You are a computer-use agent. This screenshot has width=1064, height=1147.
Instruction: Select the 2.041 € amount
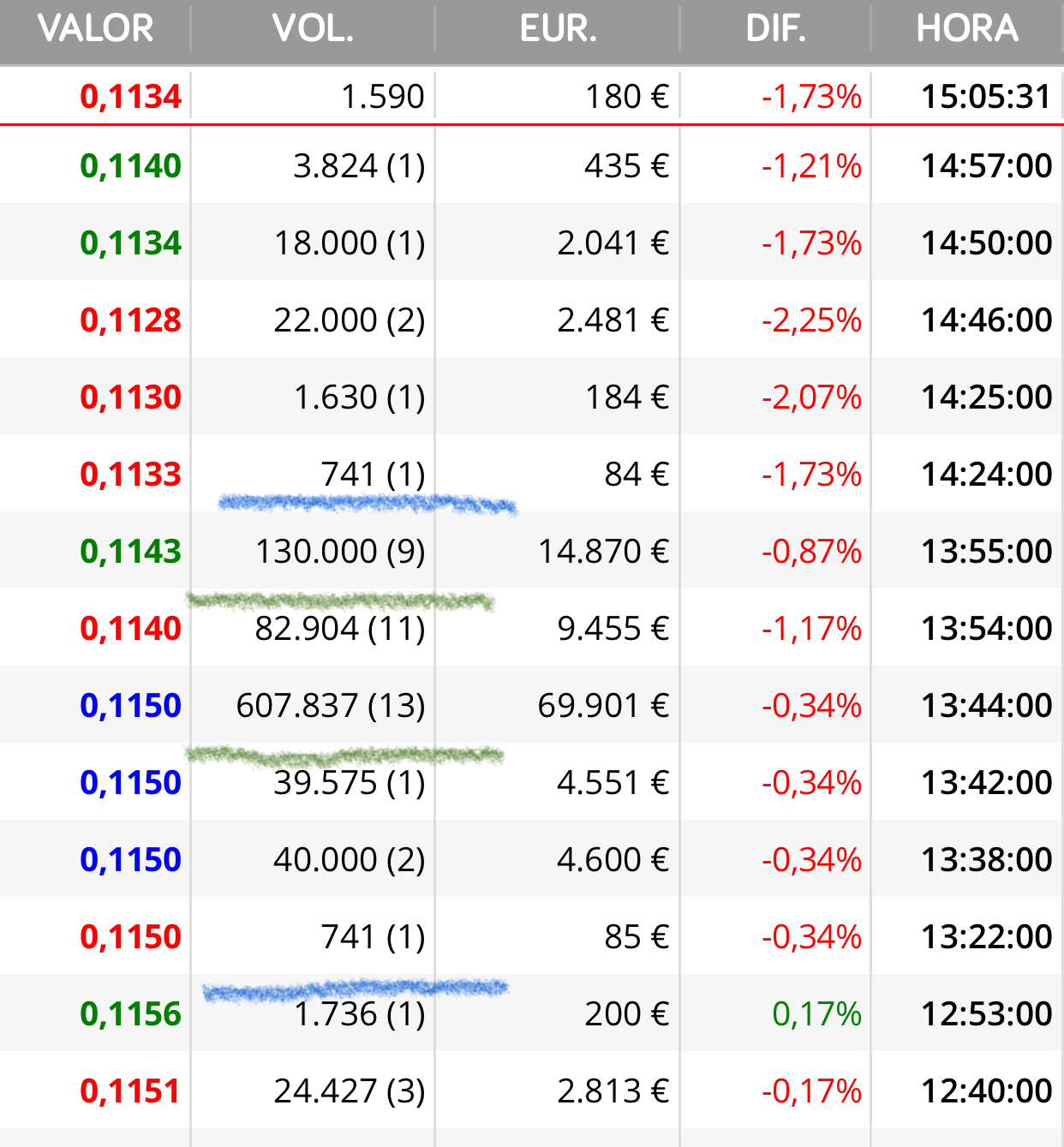coord(613,242)
